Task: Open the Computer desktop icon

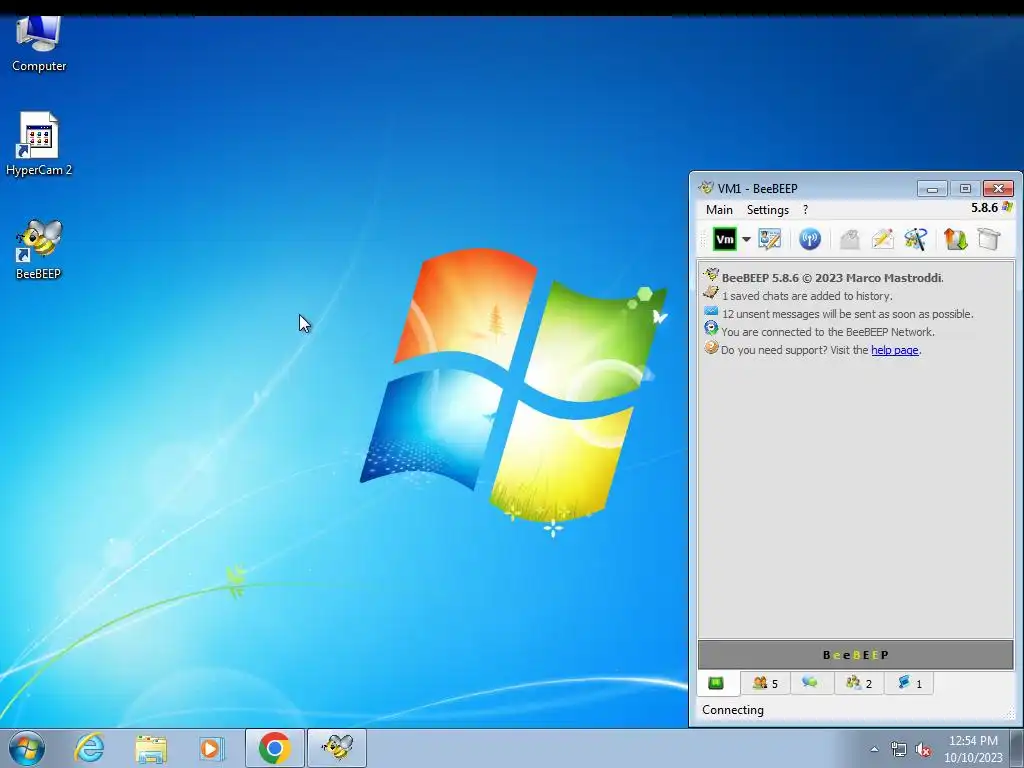Action: point(39,44)
